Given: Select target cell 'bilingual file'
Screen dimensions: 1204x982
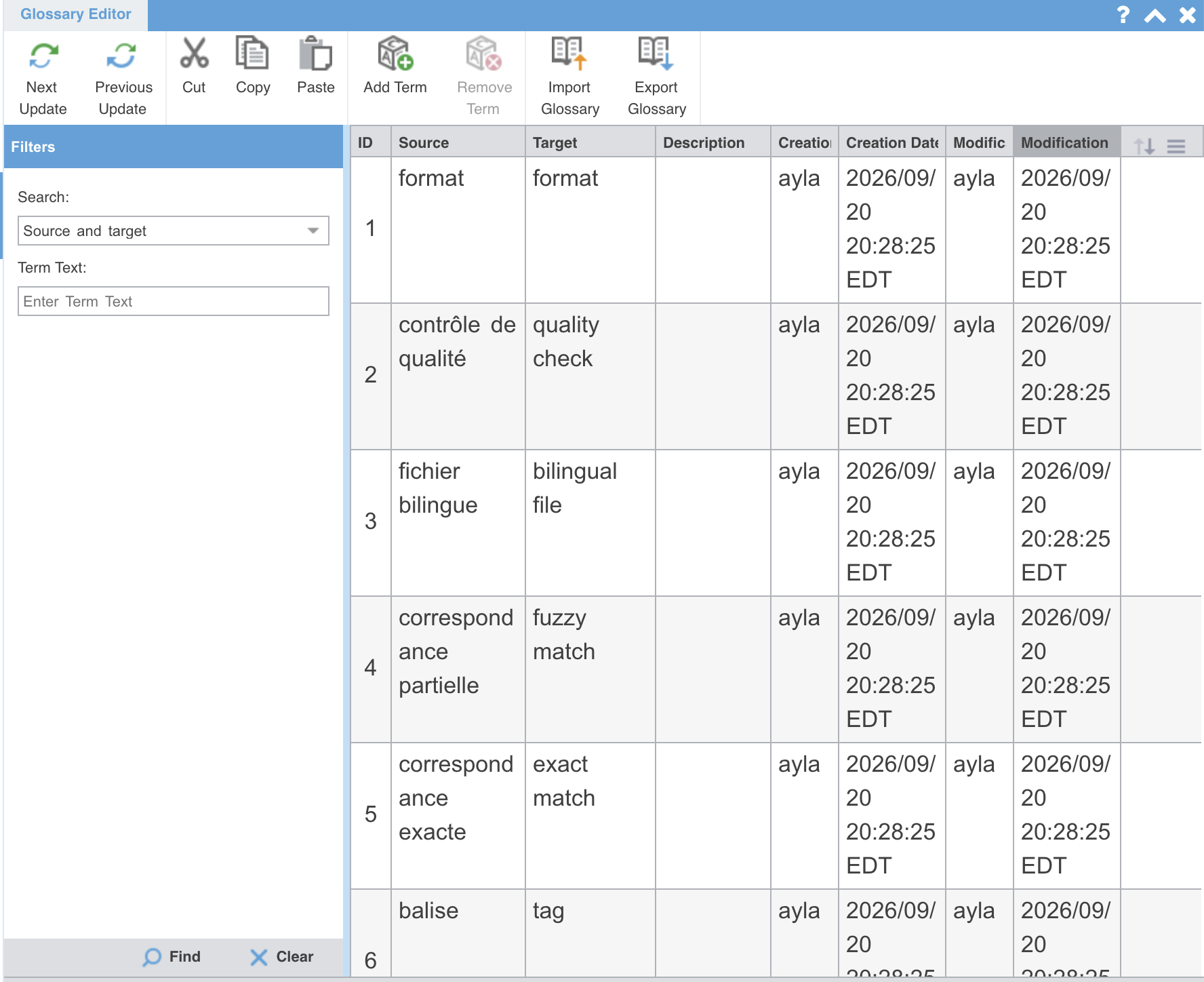Looking at the screenshot, I should point(590,523).
